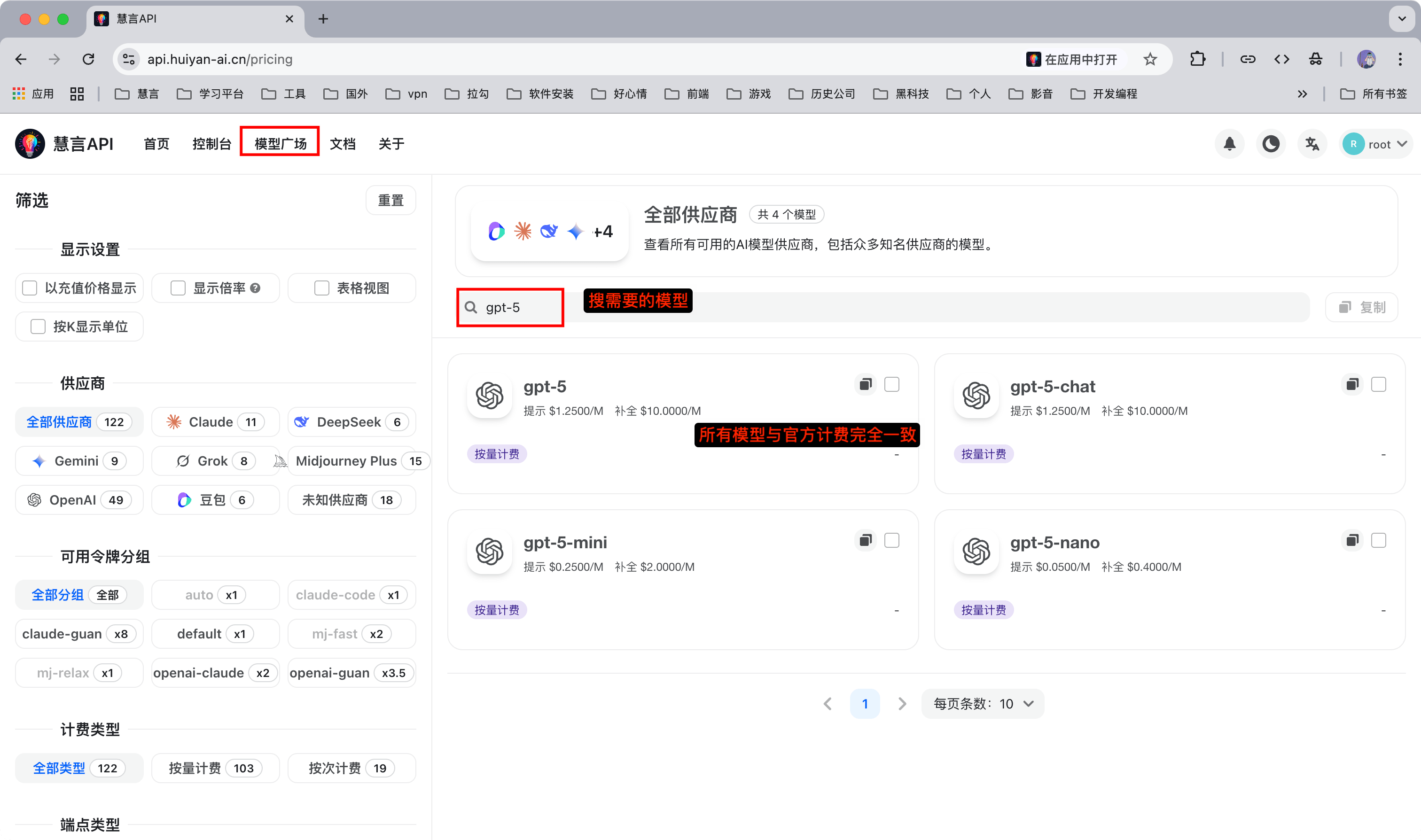Filter by Claude provider
Image resolution: width=1421 pixels, height=840 pixels.
(215, 422)
